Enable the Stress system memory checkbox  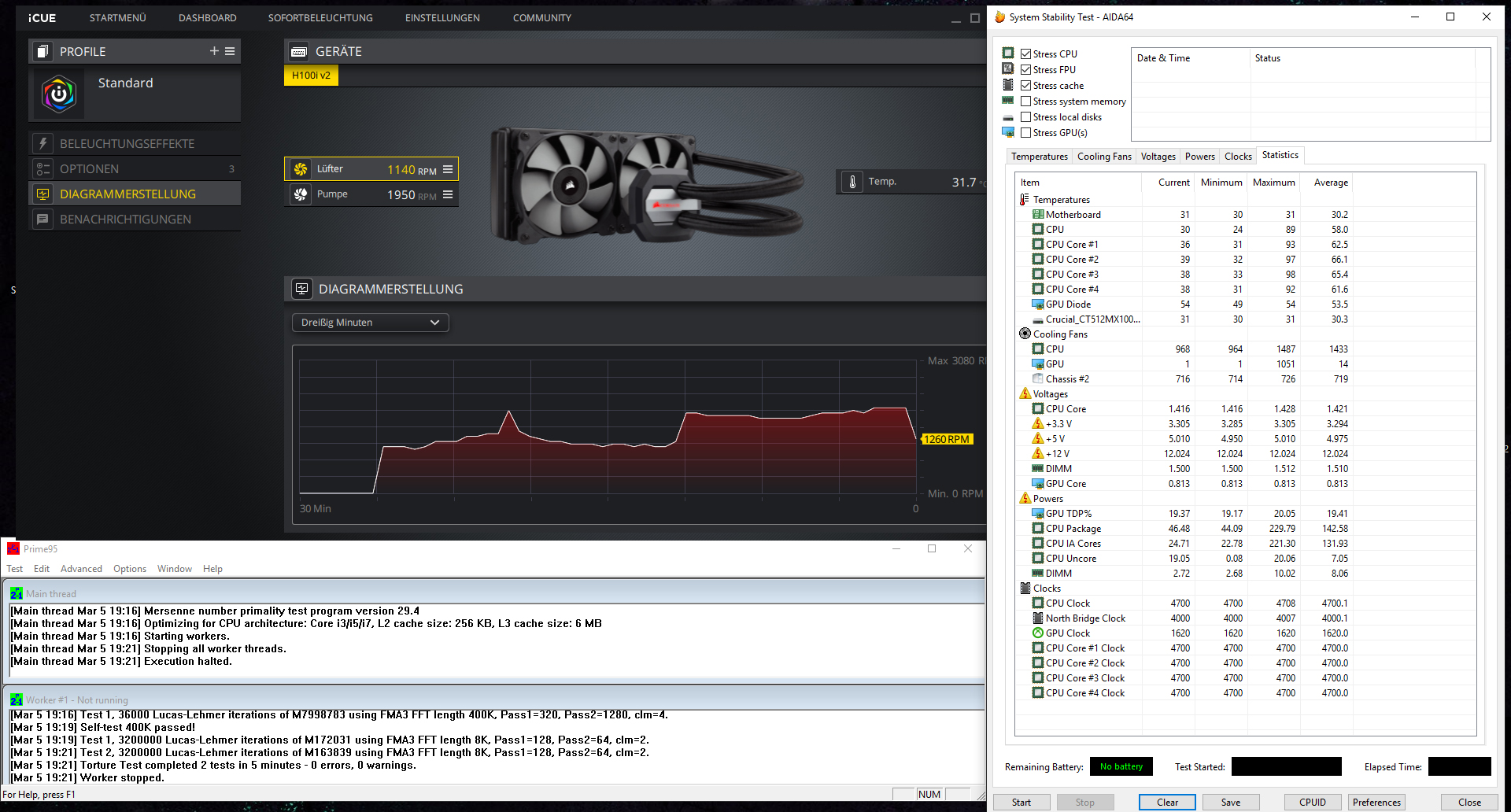1025,101
